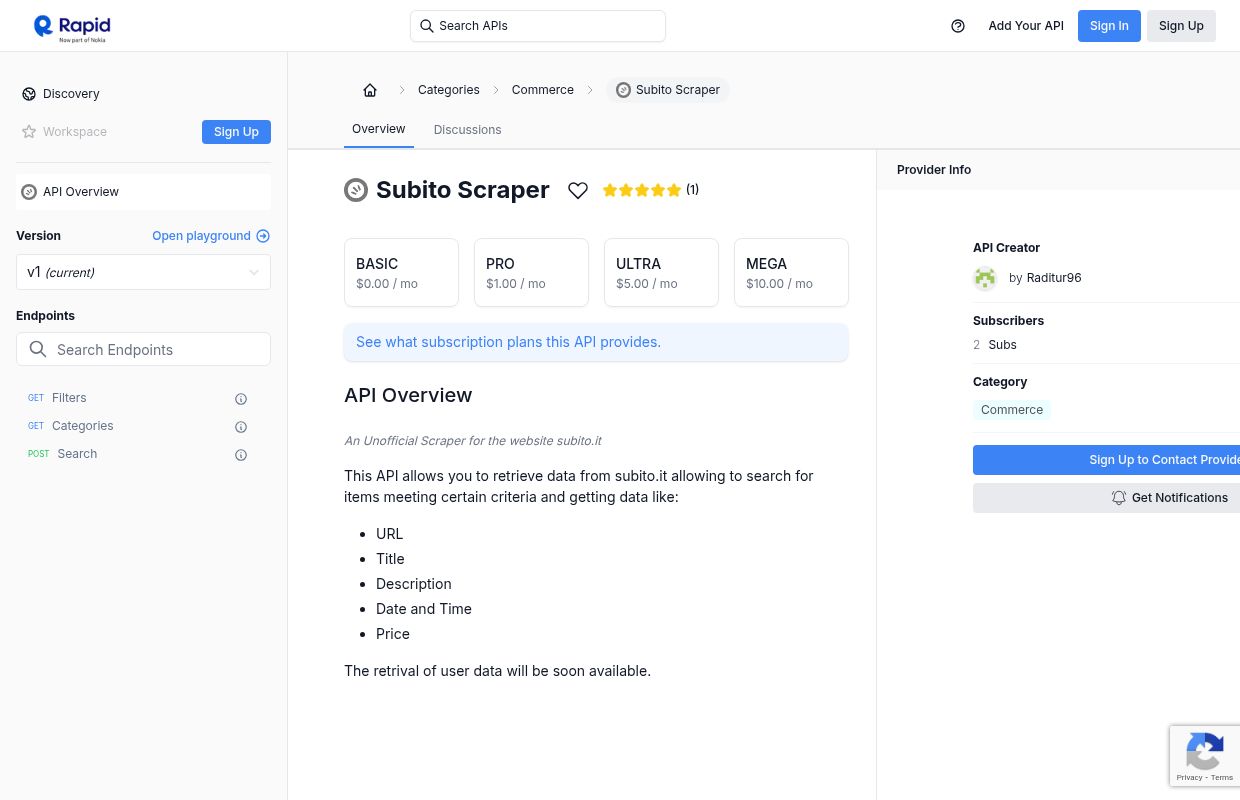
Task: Click the Rapid logo in header
Action: pos(72,27)
